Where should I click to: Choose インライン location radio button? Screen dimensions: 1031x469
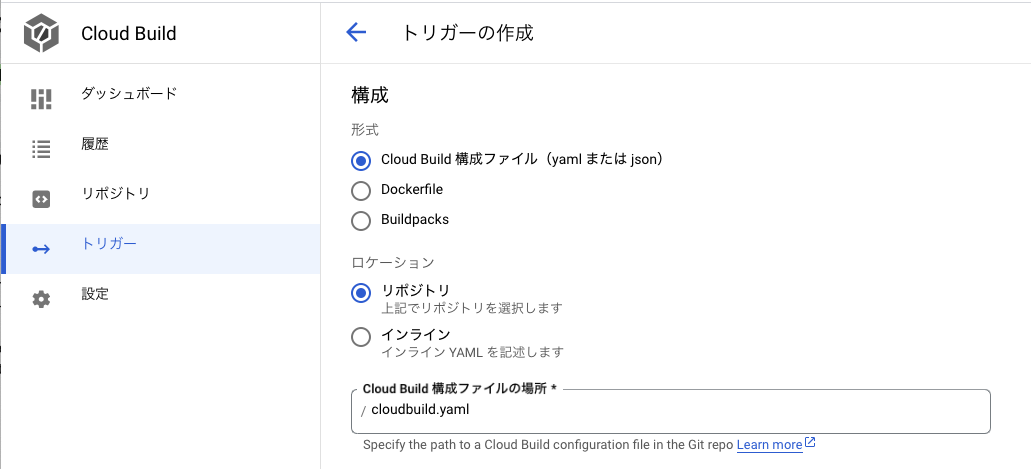(x=361, y=337)
